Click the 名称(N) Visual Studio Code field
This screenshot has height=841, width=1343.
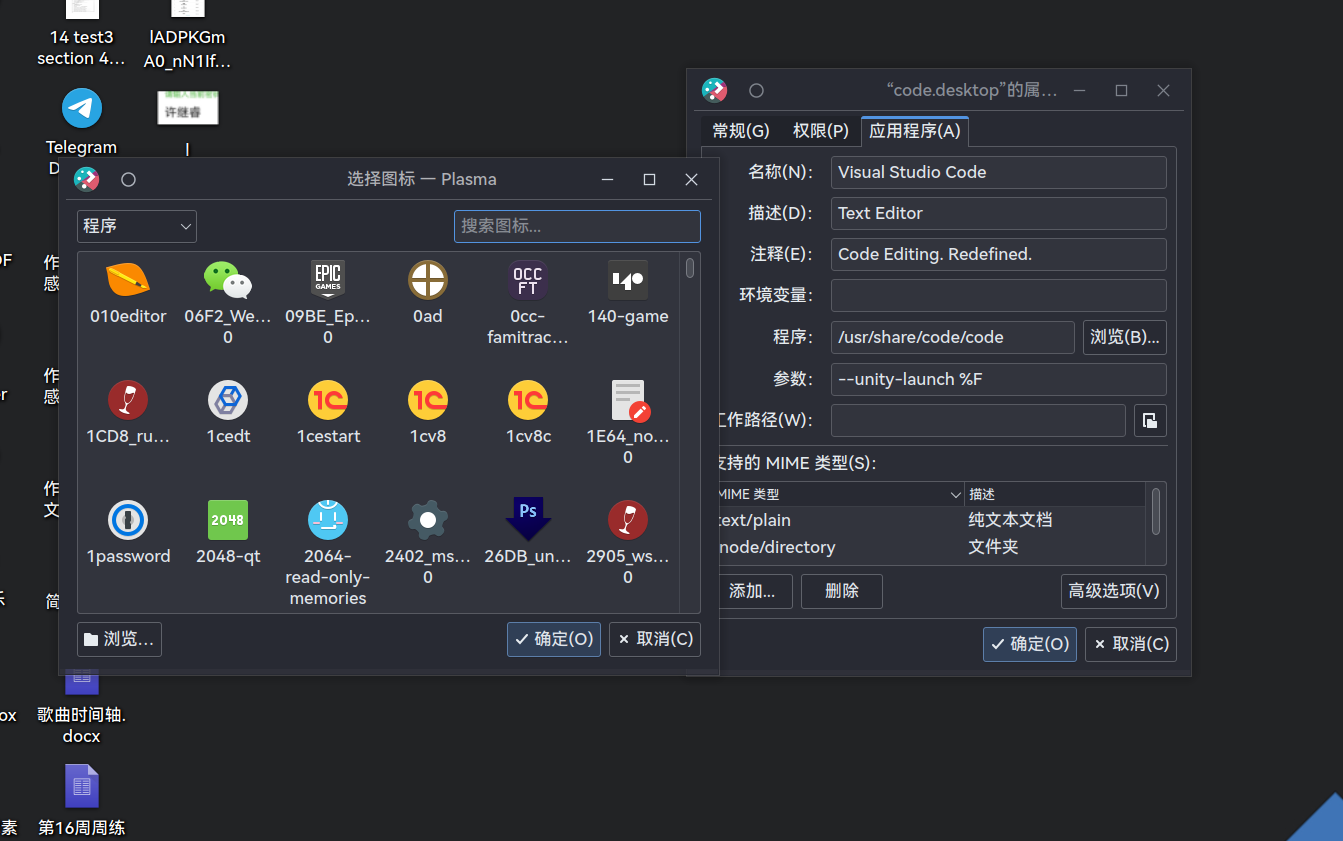(999, 172)
